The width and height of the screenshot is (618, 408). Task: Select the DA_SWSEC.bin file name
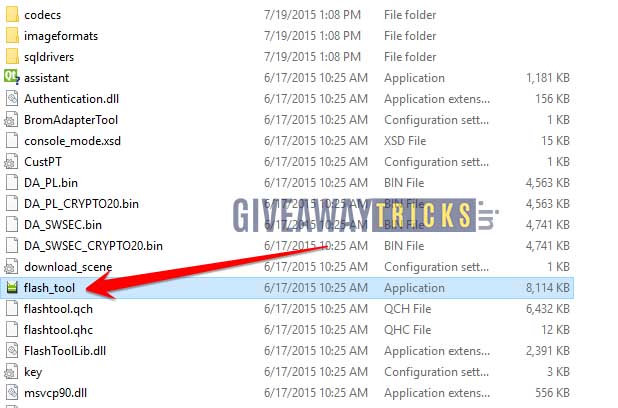point(63,225)
